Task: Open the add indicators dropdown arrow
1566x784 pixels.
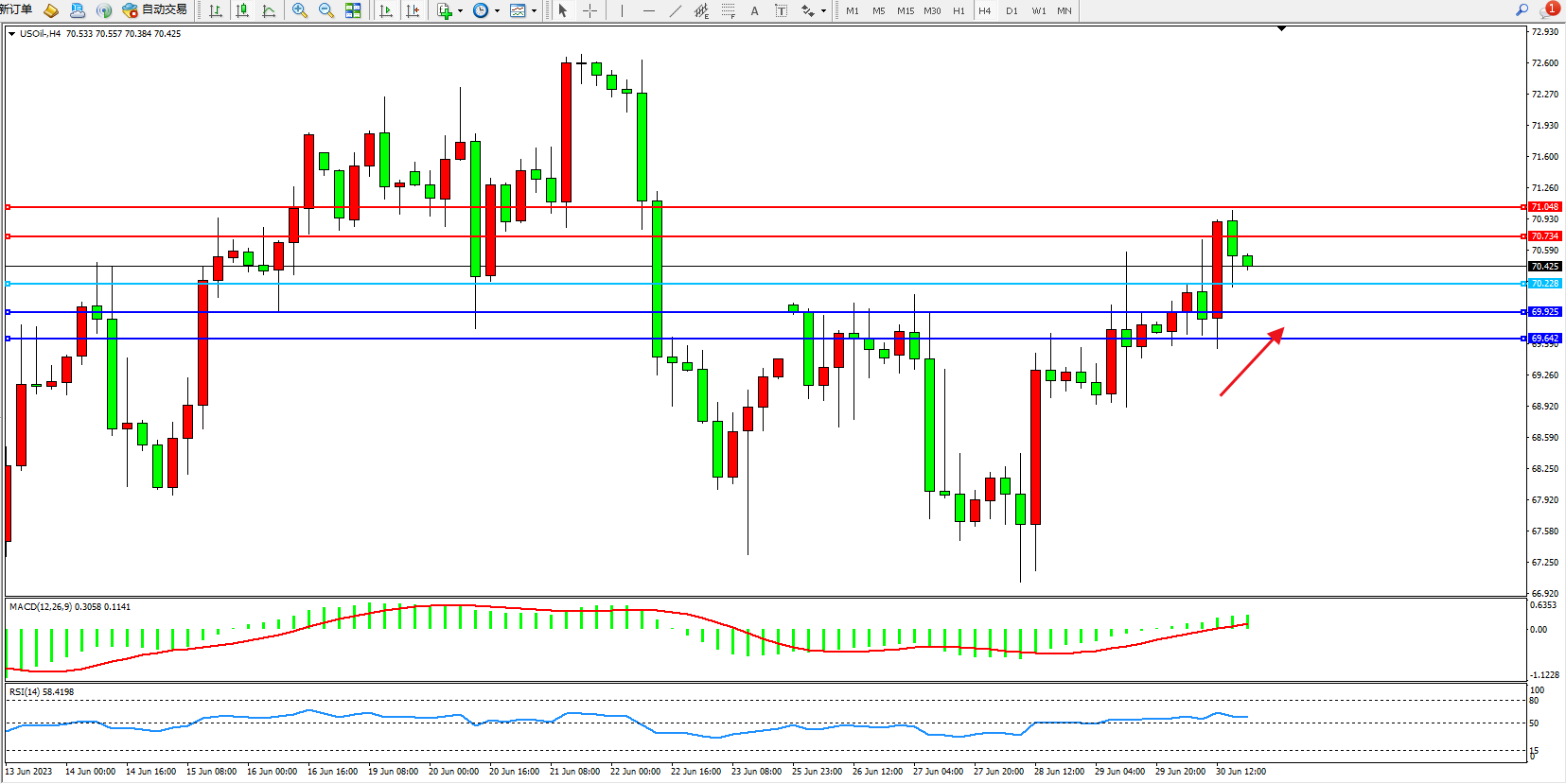Action: click(x=460, y=11)
